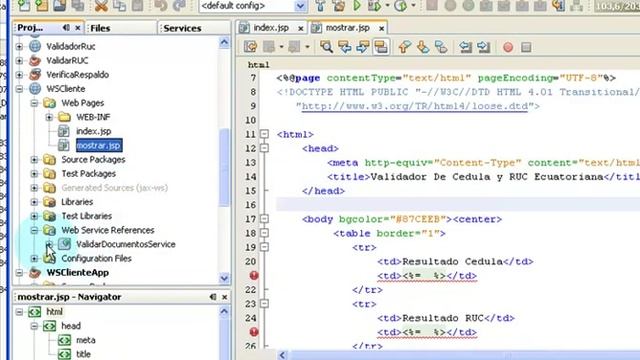Start macro recording with red circle icon
Viewport: 640px width, 360px height.
click(508, 47)
